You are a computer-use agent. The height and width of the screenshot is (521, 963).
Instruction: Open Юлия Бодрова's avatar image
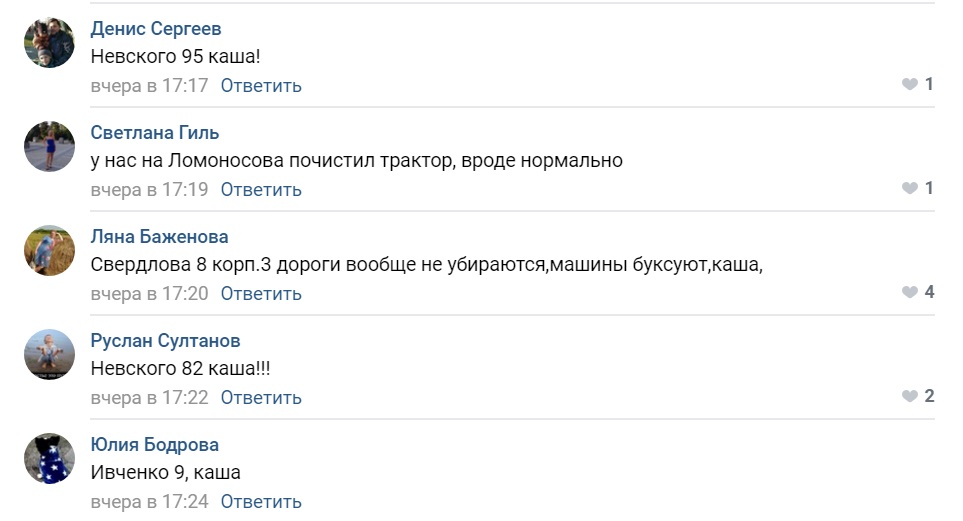(x=49, y=458)
